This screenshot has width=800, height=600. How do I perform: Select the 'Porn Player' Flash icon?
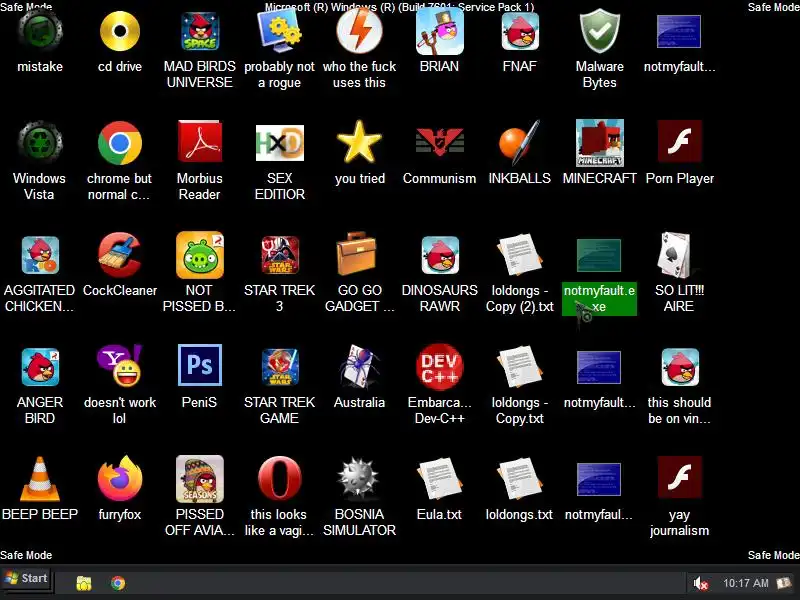(x=680, y=141)
